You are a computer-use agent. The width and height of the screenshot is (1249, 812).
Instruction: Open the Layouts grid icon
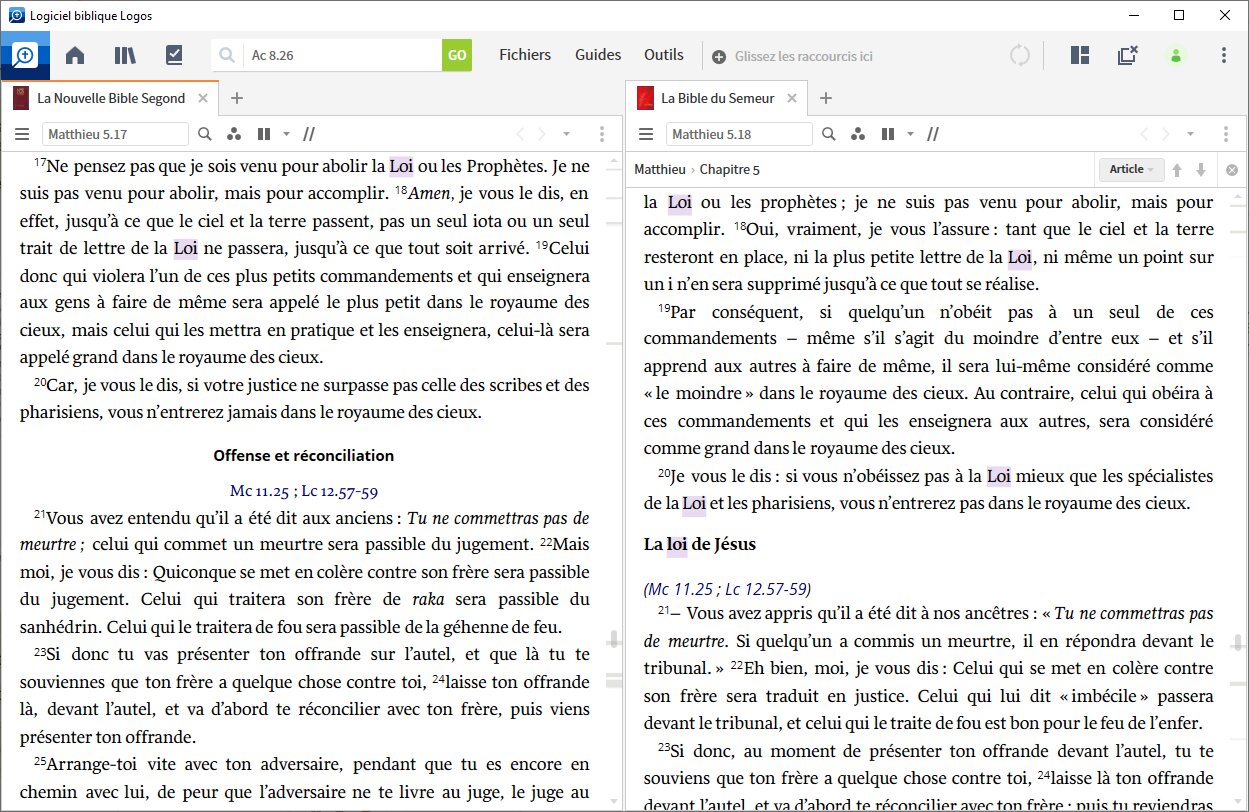click(1079, 56)
